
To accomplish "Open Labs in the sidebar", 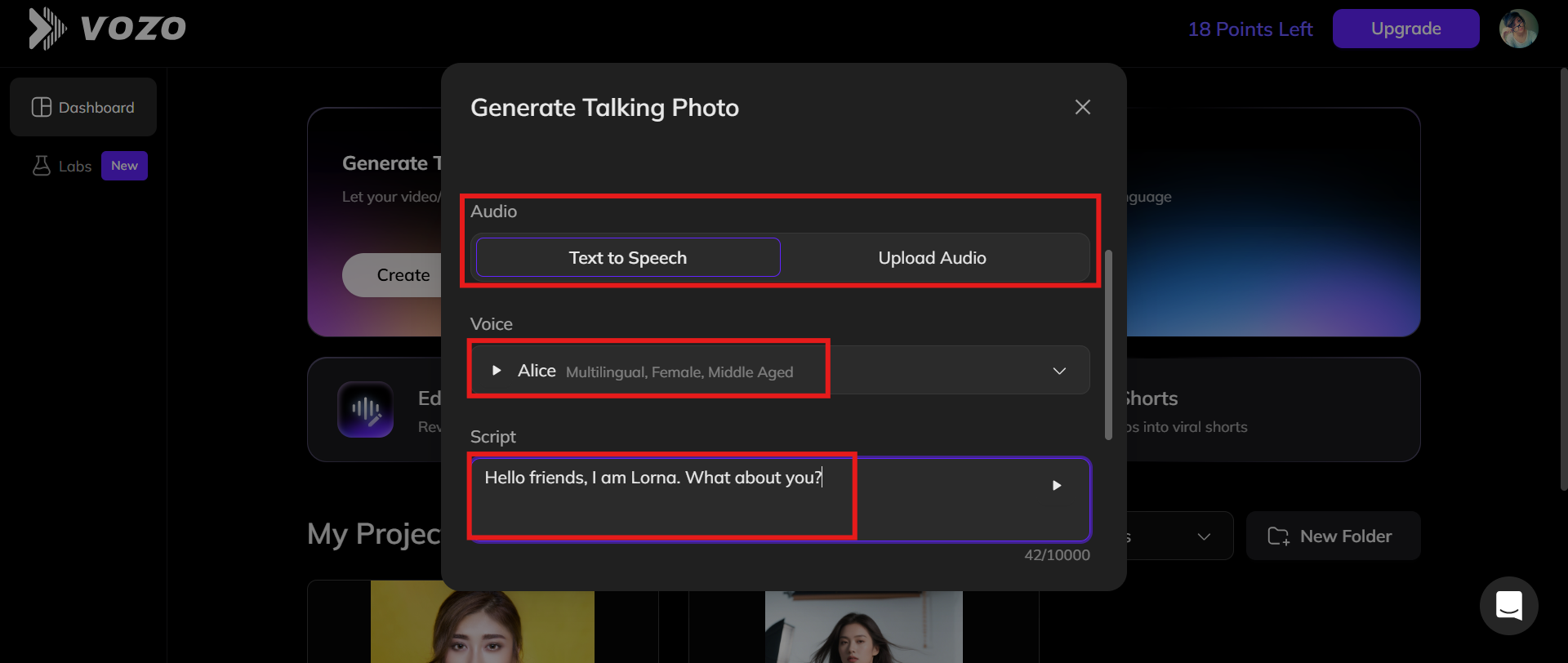I will (75, 167).
